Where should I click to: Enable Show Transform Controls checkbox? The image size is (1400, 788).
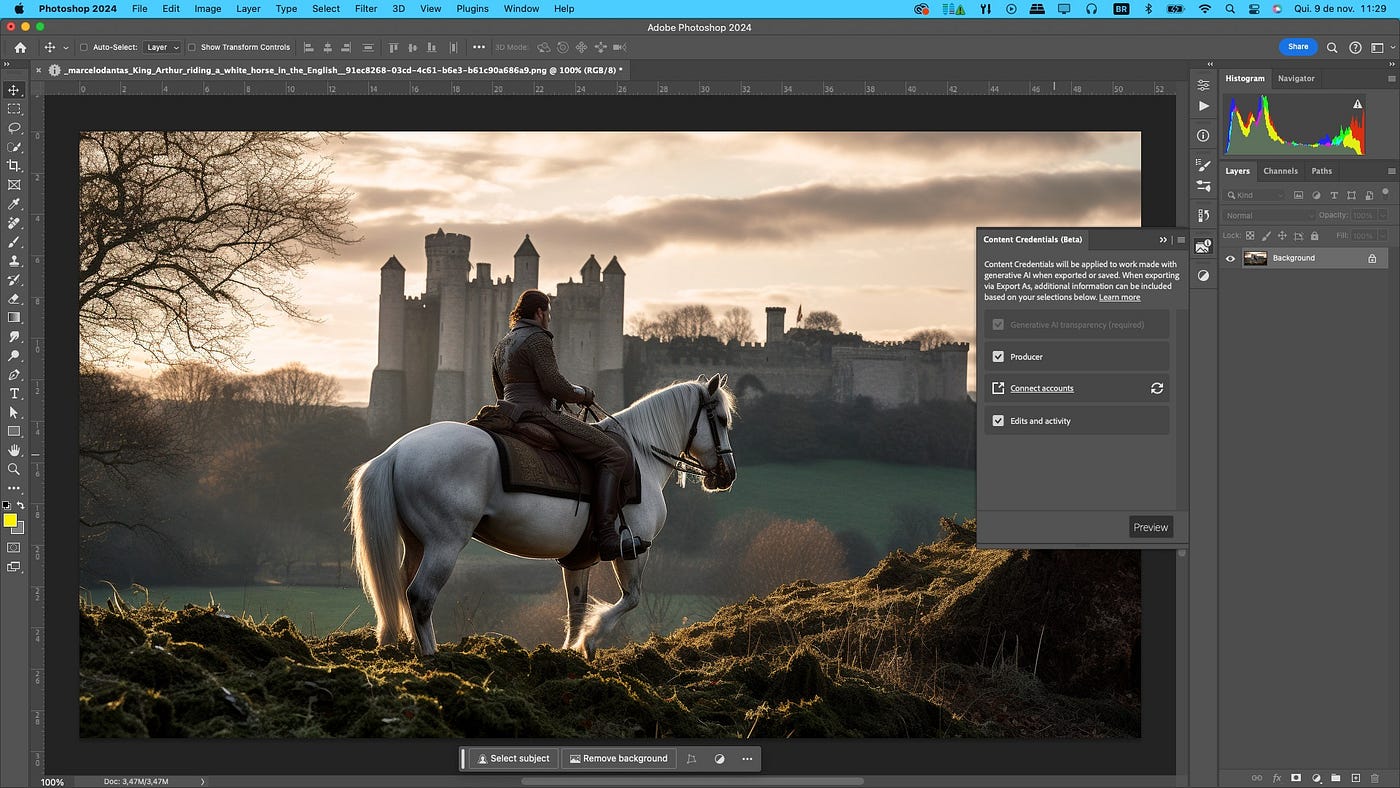(x=192, y=47)
